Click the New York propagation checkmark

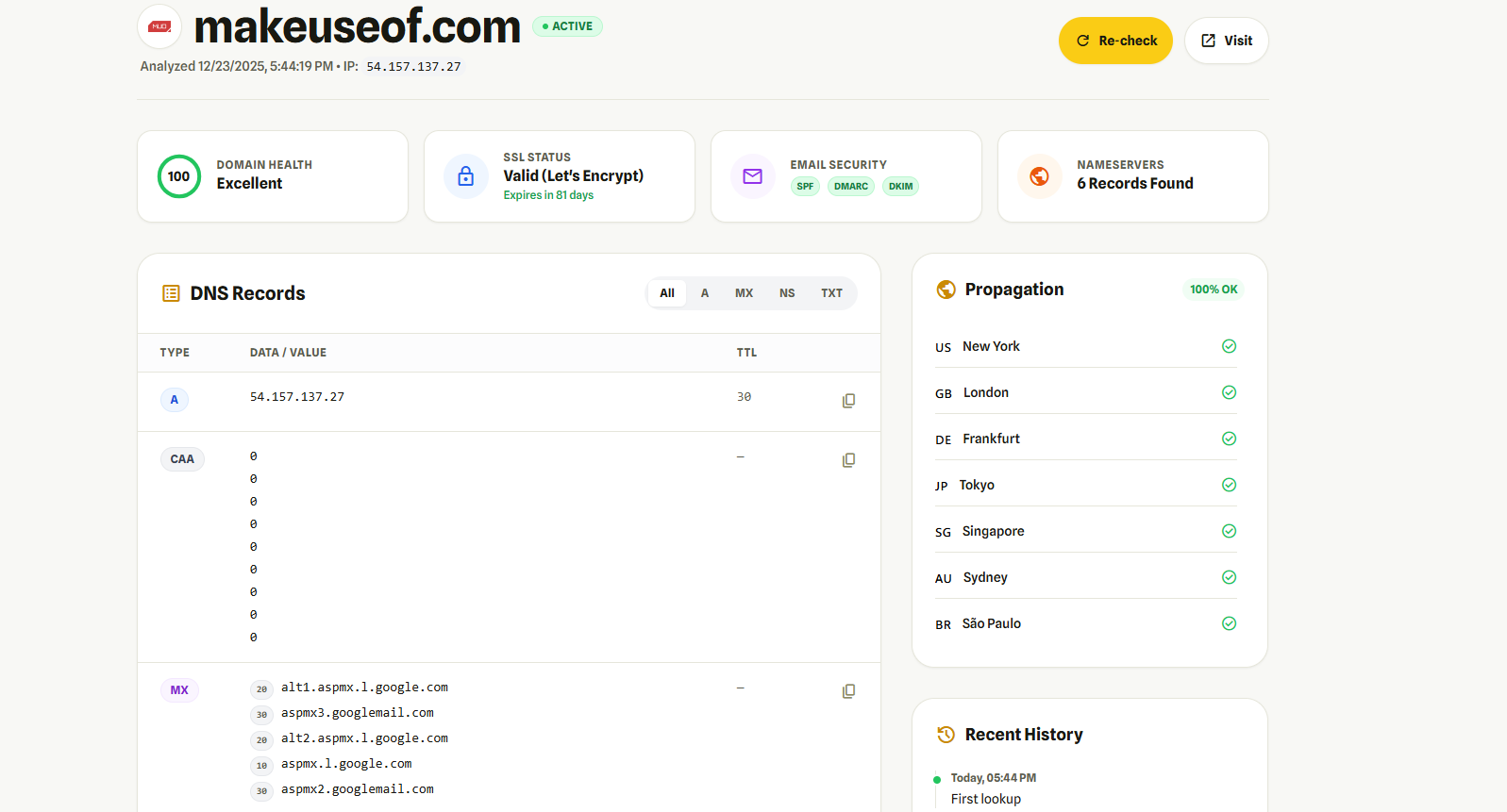[1230, 346]
